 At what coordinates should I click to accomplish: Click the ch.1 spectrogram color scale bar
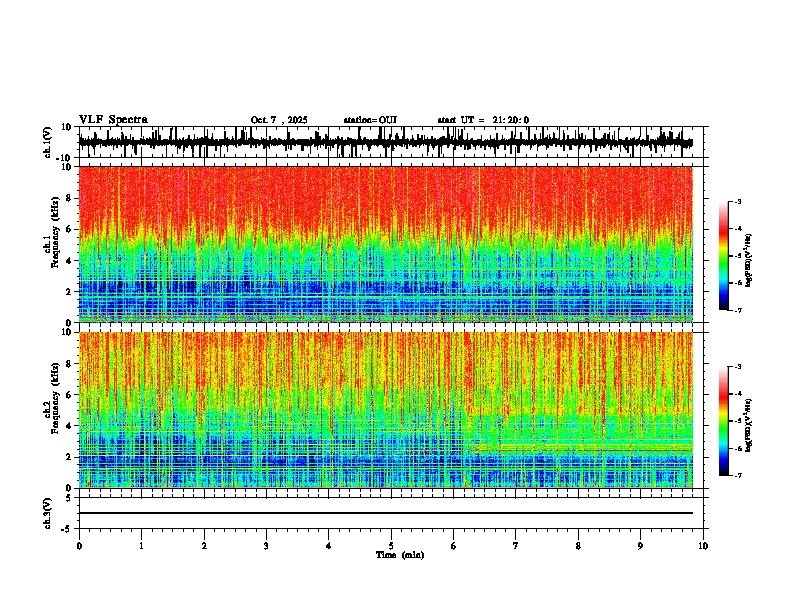click(x=724, y=256)
